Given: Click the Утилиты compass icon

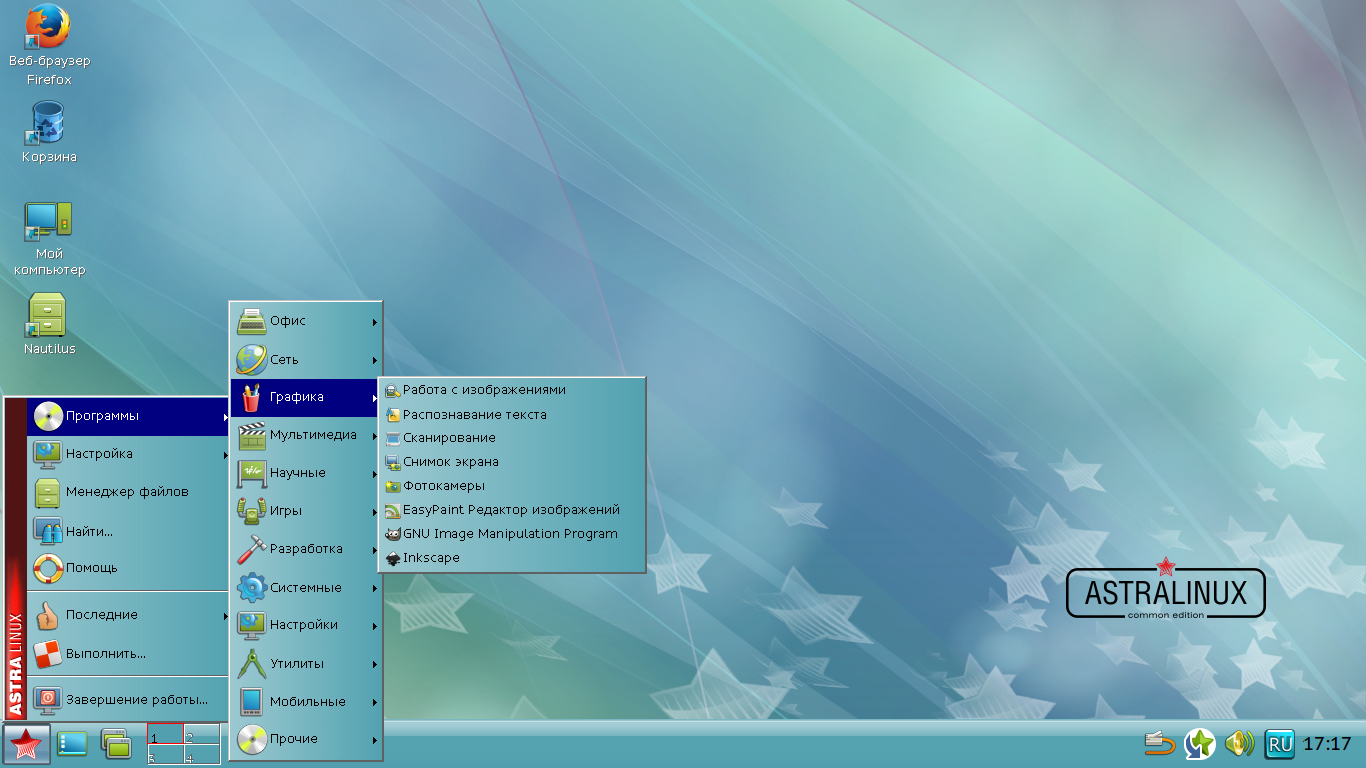Looking at the screenshot, I should (252, 664).
